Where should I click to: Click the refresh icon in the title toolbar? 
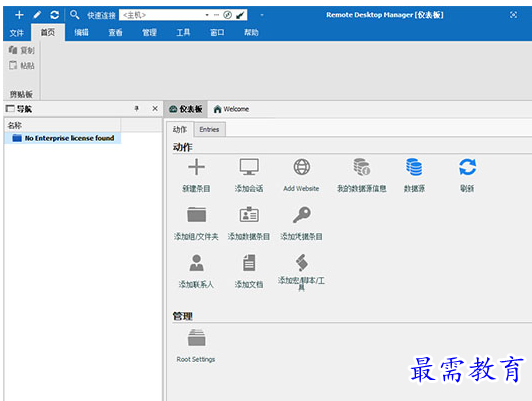pos(54,15)
